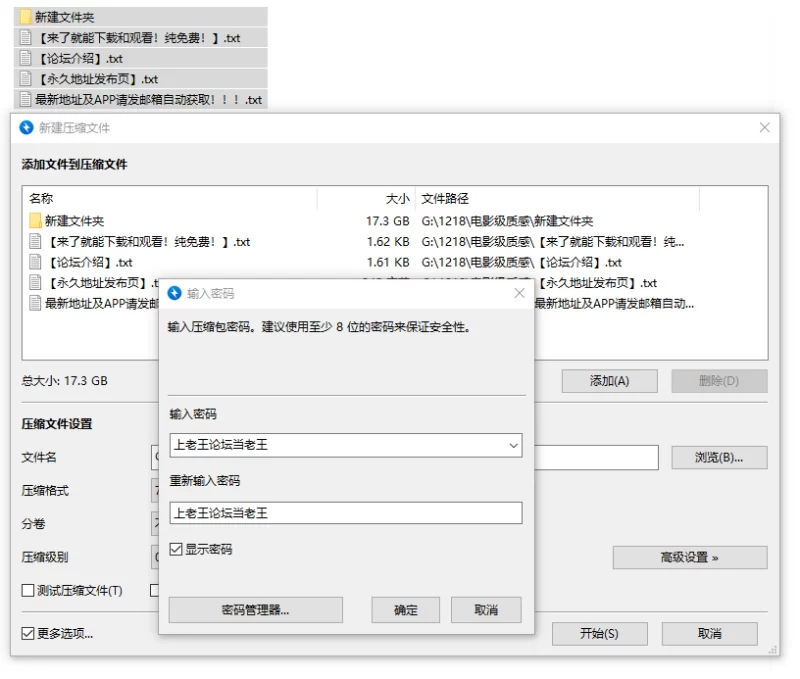The image size is (800, 679).
Task: Open 高级设置 » options
Action: tap(690, 558)
